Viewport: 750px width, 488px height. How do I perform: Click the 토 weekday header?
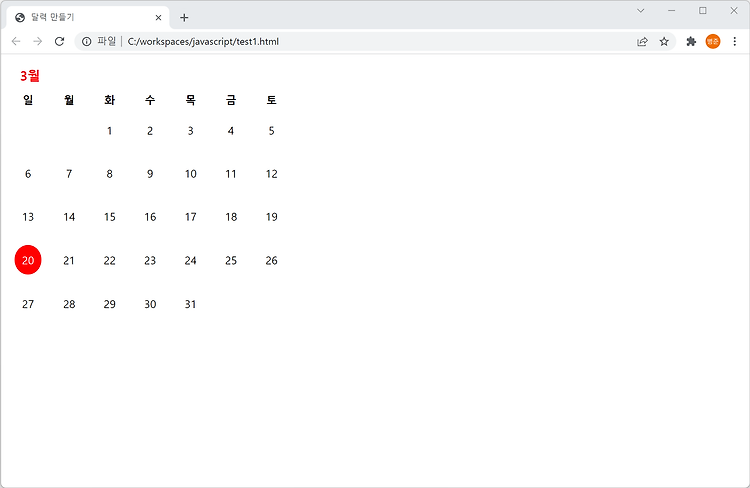tap(272, 100)
